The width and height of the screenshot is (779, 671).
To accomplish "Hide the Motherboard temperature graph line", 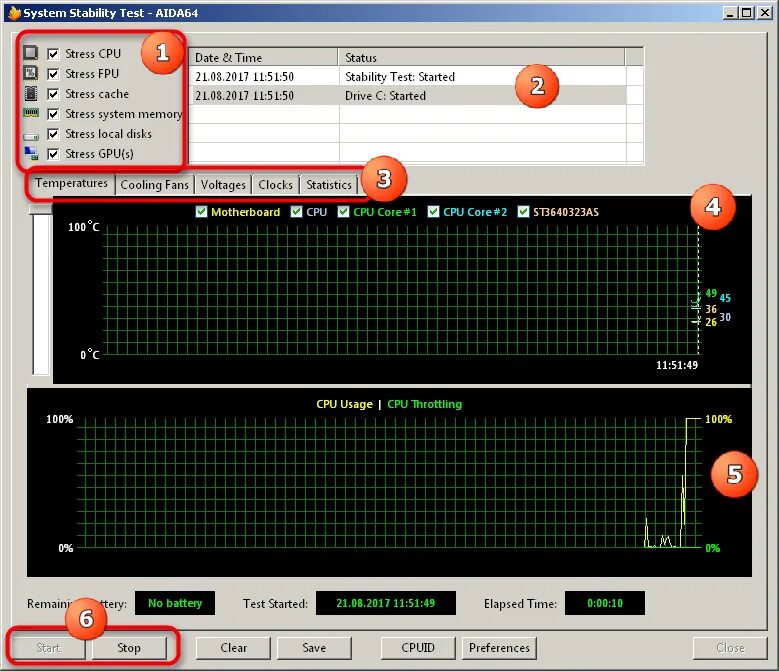I will coord(201,212).
